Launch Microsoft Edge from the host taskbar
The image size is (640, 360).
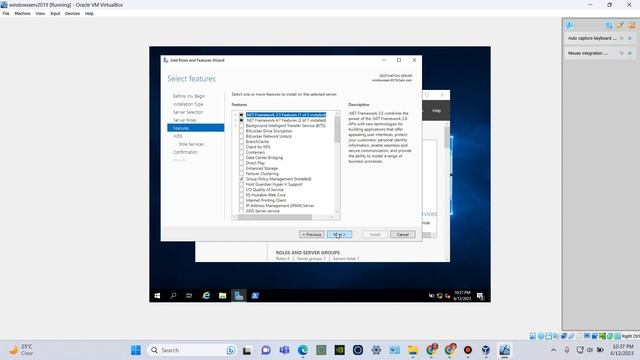pyautogui.click(x=302, y=350)
